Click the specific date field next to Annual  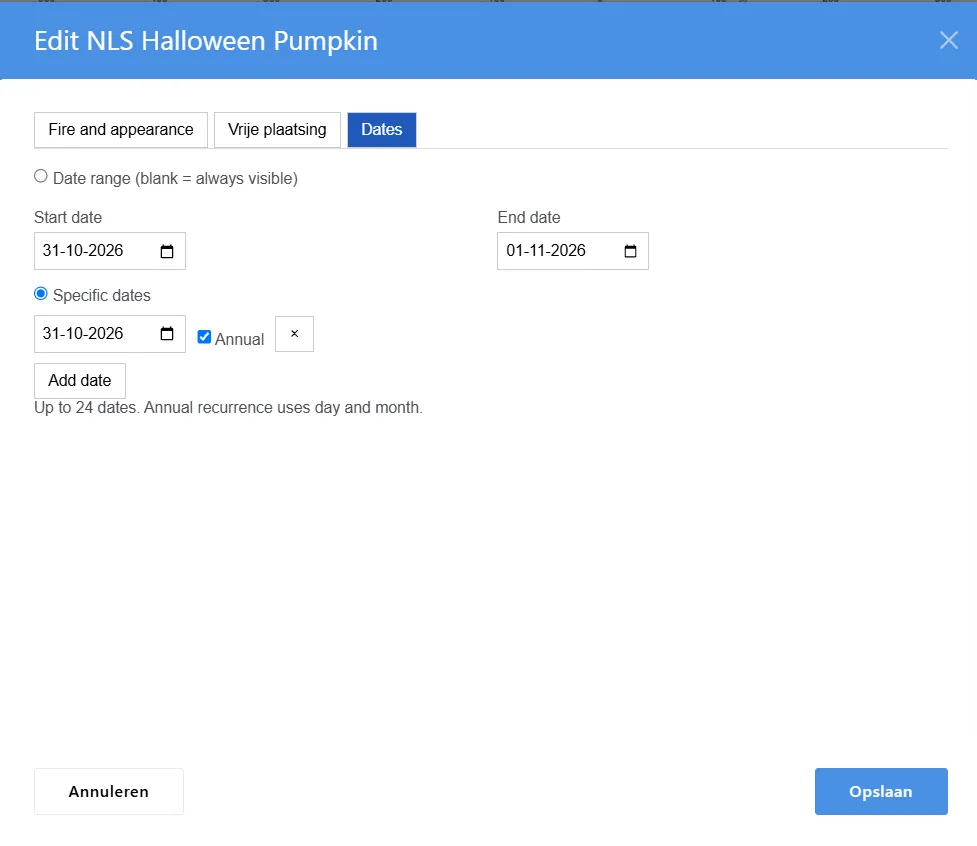click(110, 334)
